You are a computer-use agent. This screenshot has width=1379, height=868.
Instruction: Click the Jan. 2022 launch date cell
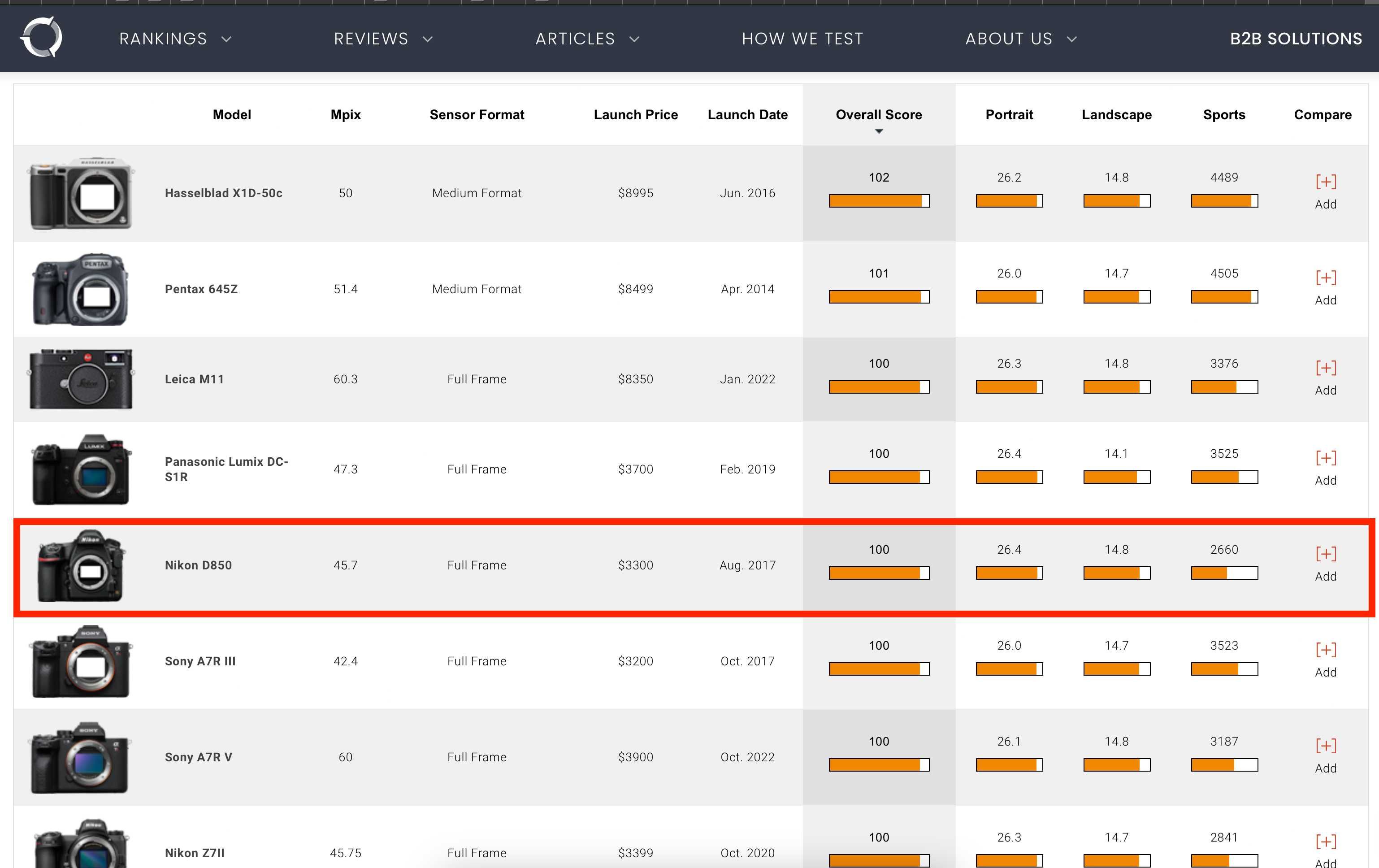(747, 379)
